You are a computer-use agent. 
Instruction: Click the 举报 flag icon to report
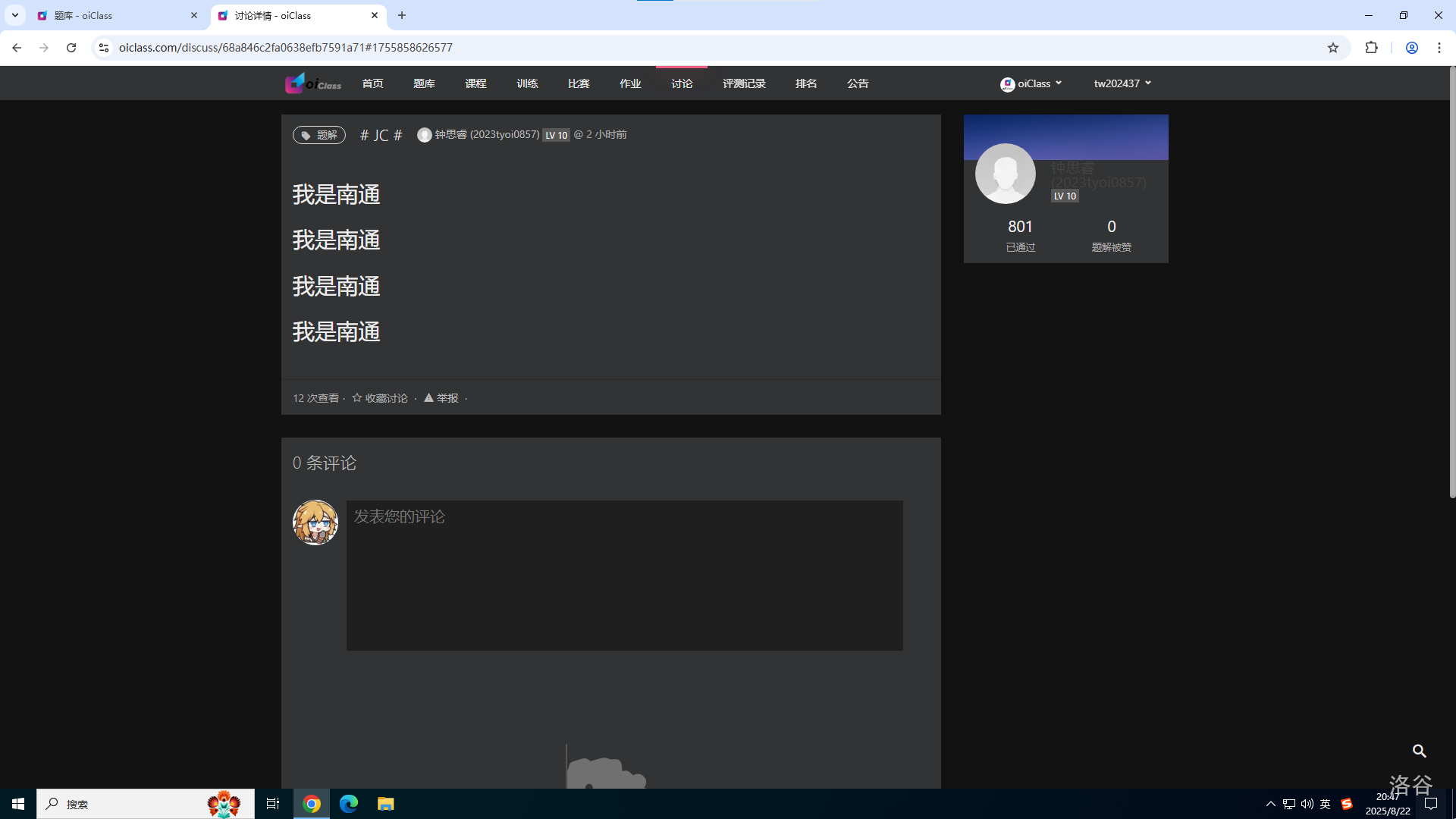(429, 397)
